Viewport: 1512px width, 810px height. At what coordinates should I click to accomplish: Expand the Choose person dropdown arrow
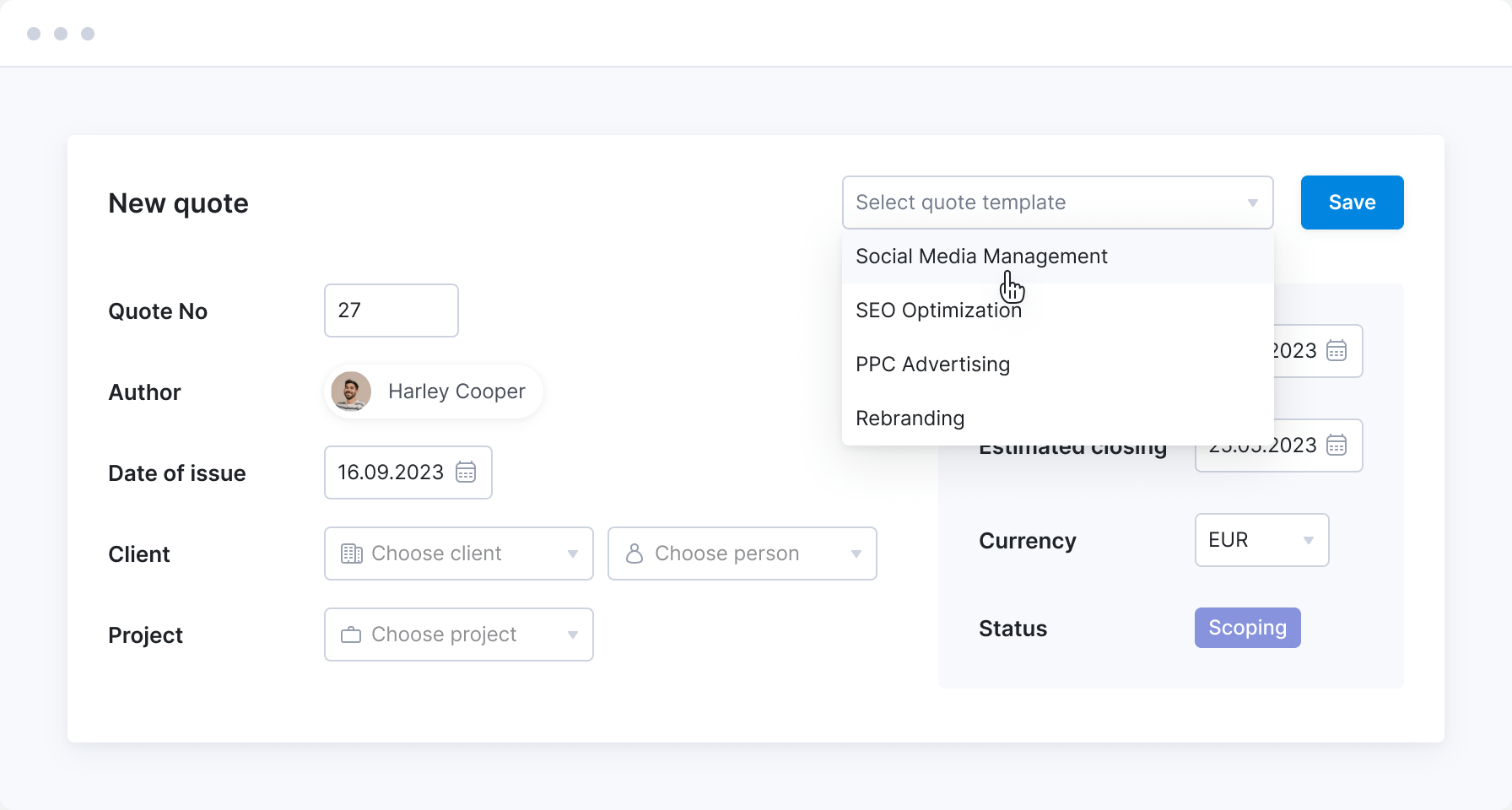click(x=856, y=554)
